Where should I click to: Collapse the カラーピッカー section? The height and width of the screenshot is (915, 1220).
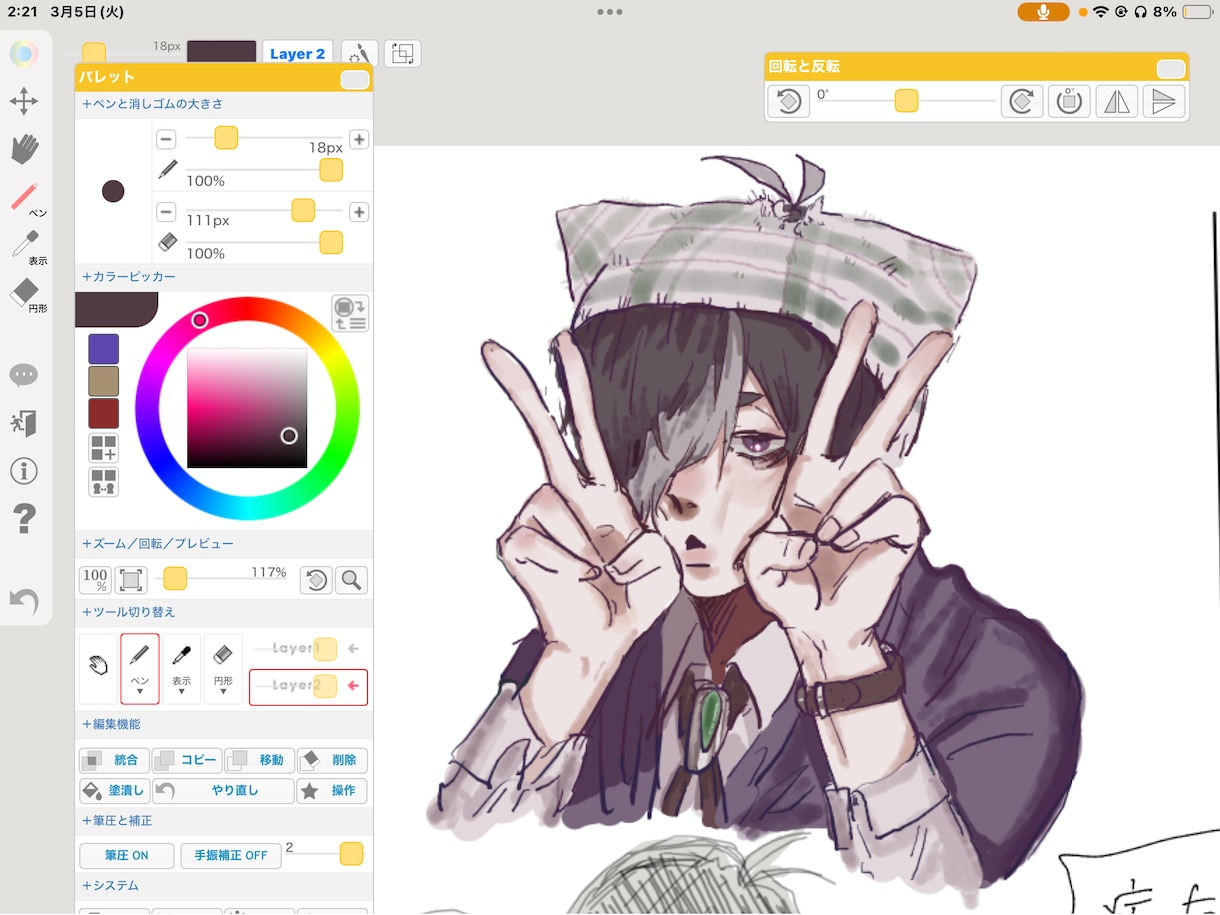tap(129, 277)
